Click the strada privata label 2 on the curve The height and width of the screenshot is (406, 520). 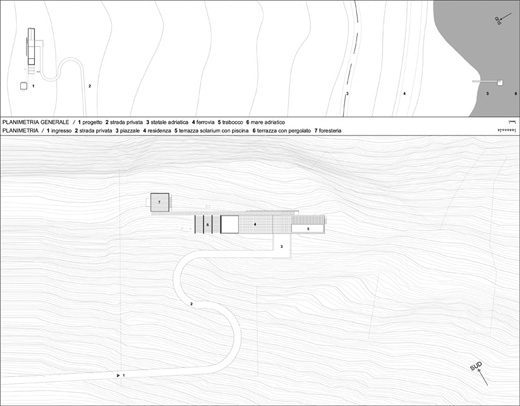pyautogui.click(x=191, y=304)
